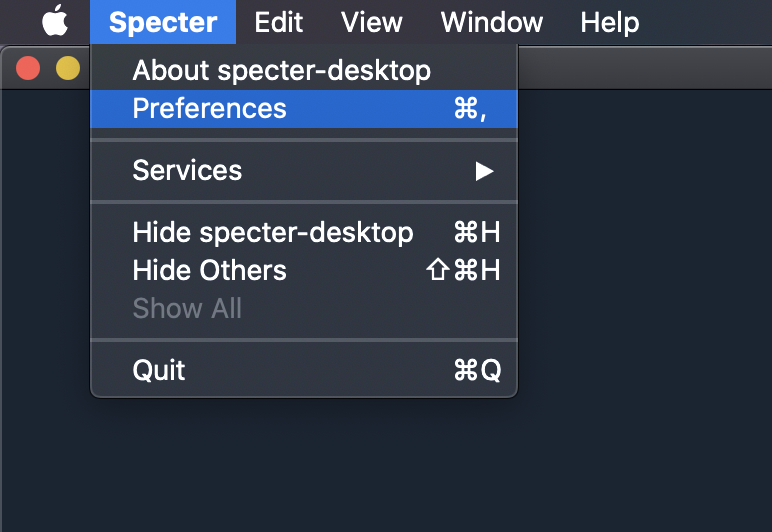Click the window title bar
Viewport: 772px width, 532px height.
click(x=640, y=68)
